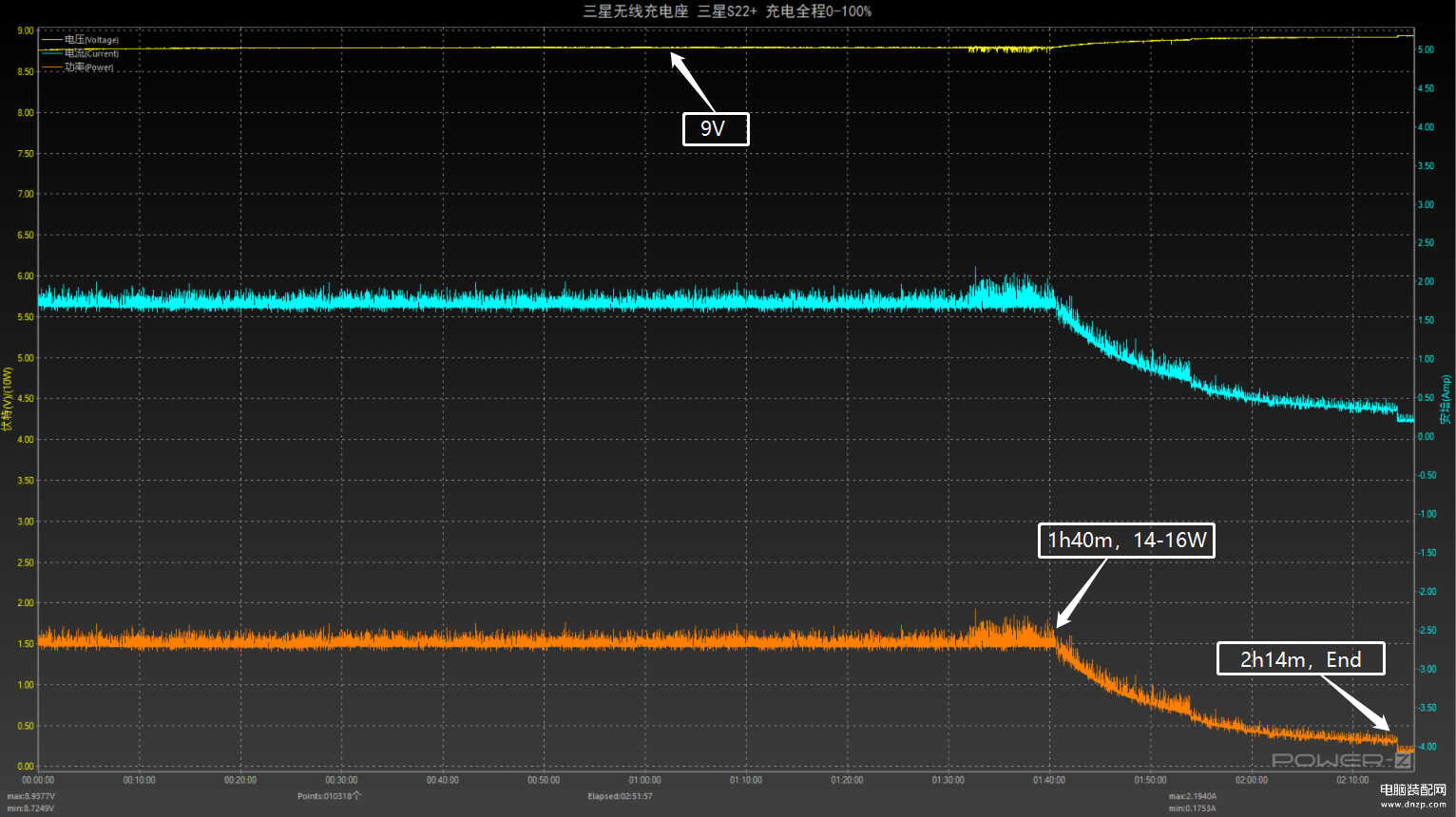Click the 1.50 value on the voltage axis
Viewport: 1456px width, 817px height.
click(26, 644)
